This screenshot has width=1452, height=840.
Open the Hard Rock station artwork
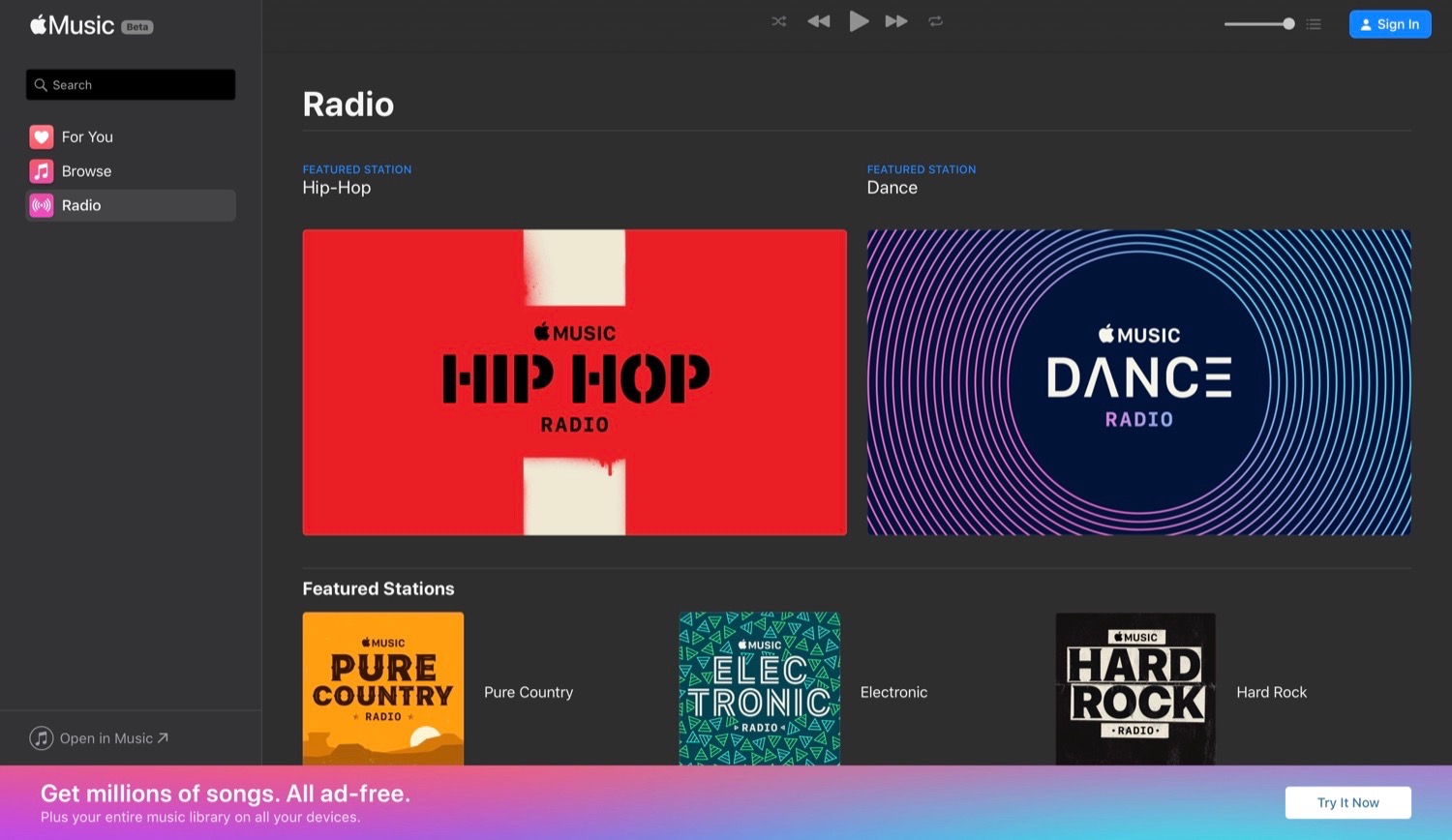pyautogui.click(x=1135, y=689)
